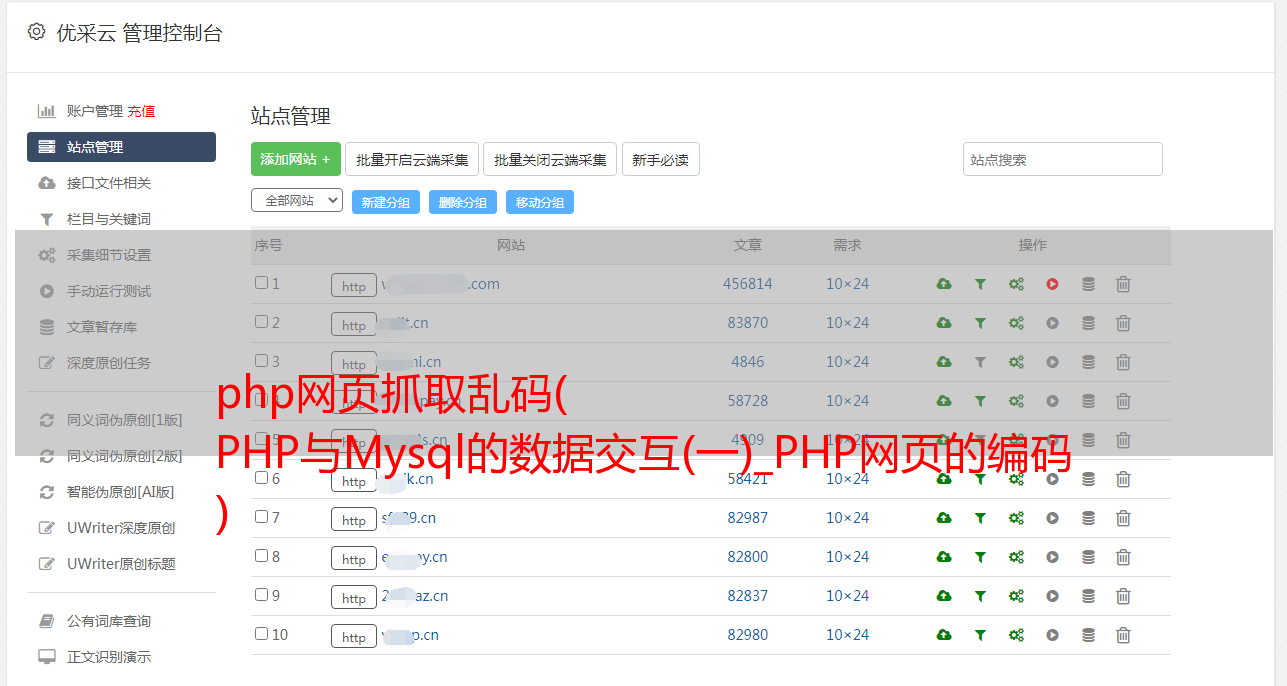This screenshot has width=1287, height=686.
Task: Click the cloud upload icon in row 1
Action: [943, 284]
